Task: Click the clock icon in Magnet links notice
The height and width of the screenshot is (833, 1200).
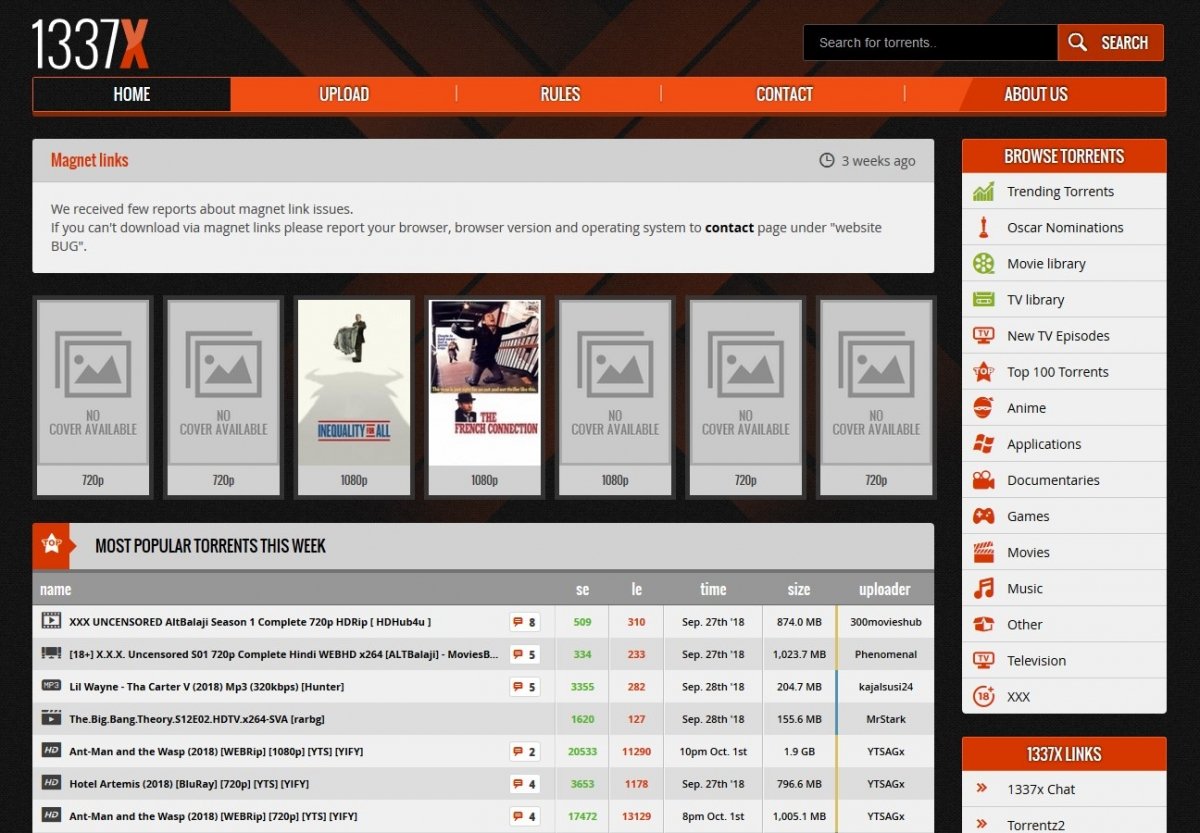Action: pyautogui.click(x=827, y=160)
